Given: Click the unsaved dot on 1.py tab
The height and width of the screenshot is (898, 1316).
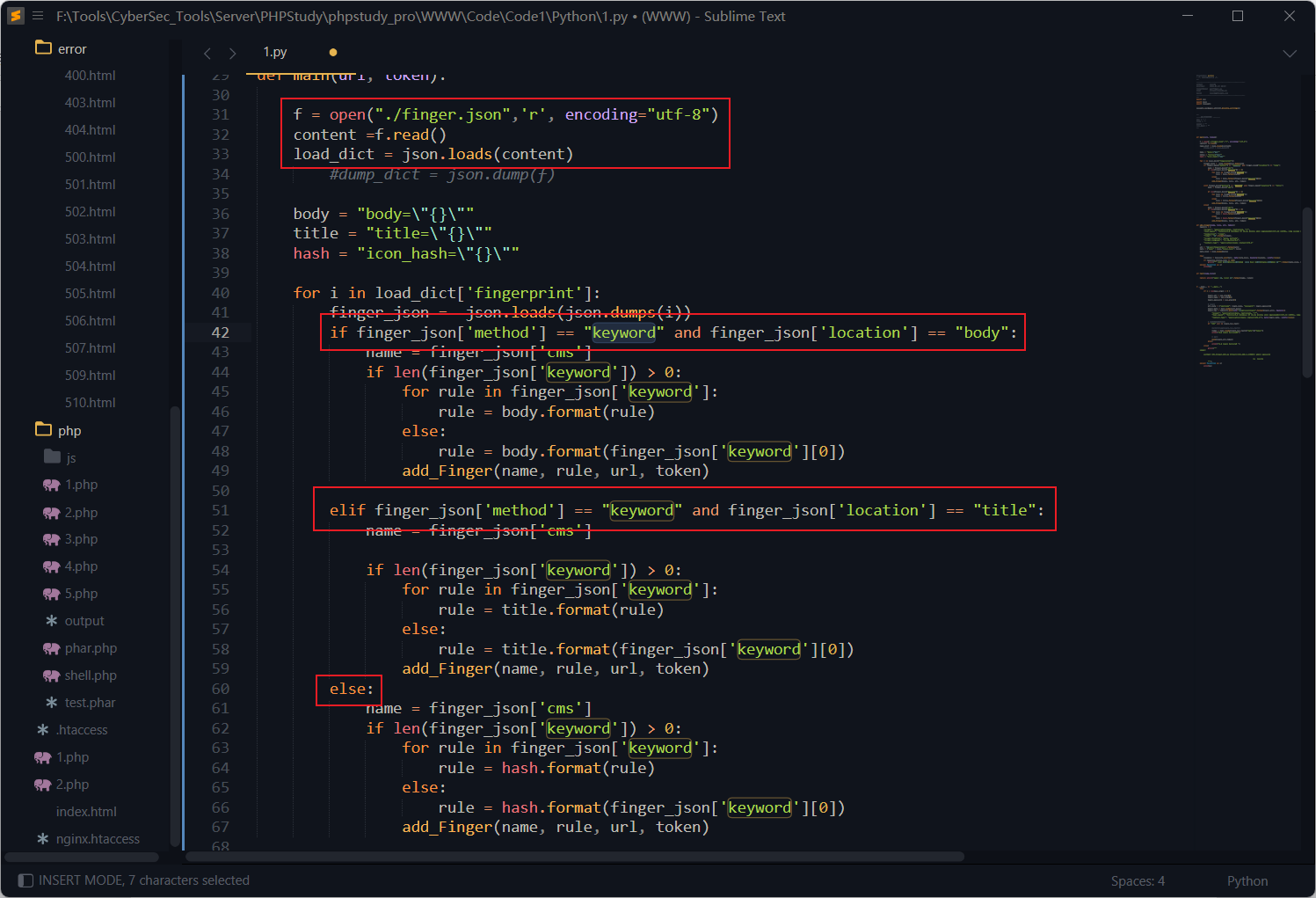Looking at the screenshot, I should tap(333, 53).
